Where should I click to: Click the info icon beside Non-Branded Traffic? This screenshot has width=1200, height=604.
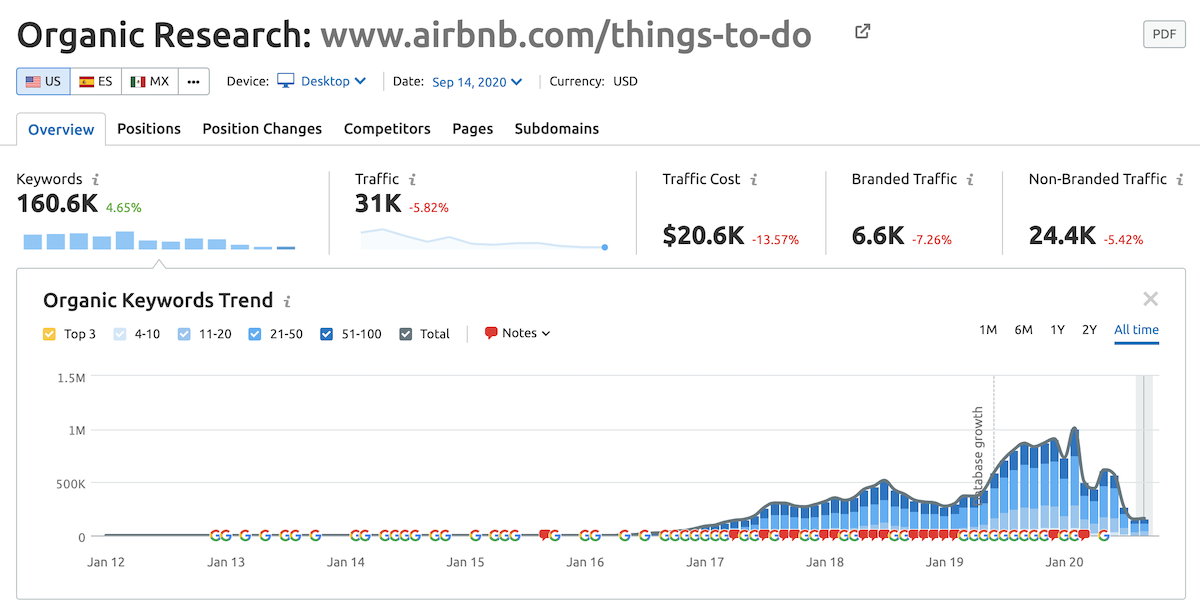coord(1180,180)
